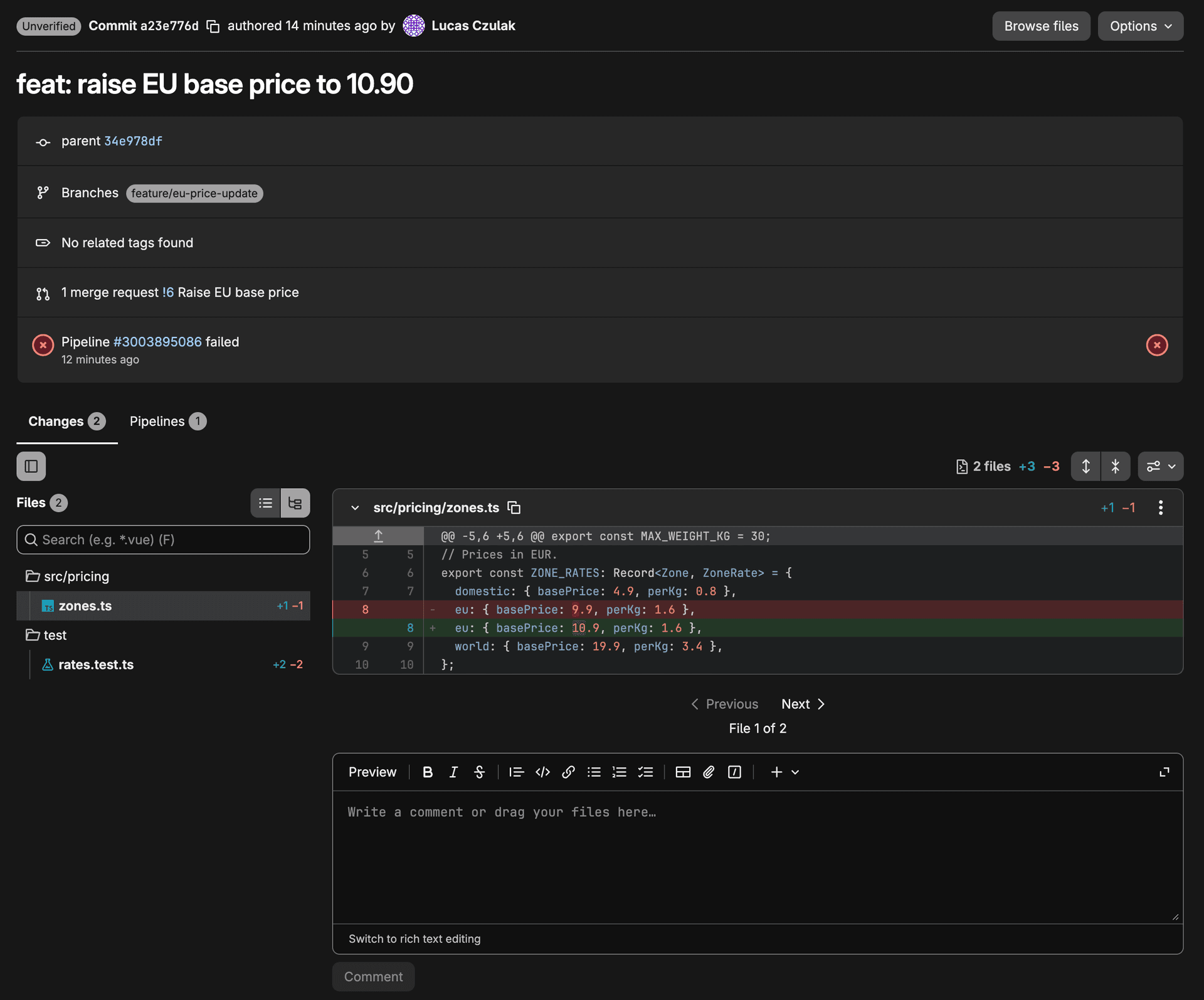Attach a file to comment
This screenshot has width=1204, height=1000.
[709, 772]
